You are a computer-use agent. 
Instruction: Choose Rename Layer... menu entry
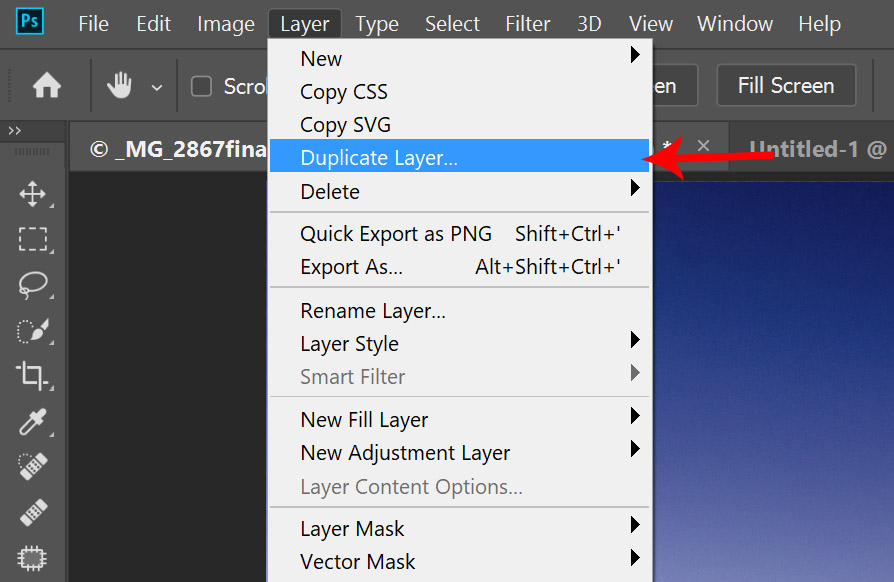pyautogui.click(x=373, y=311)
